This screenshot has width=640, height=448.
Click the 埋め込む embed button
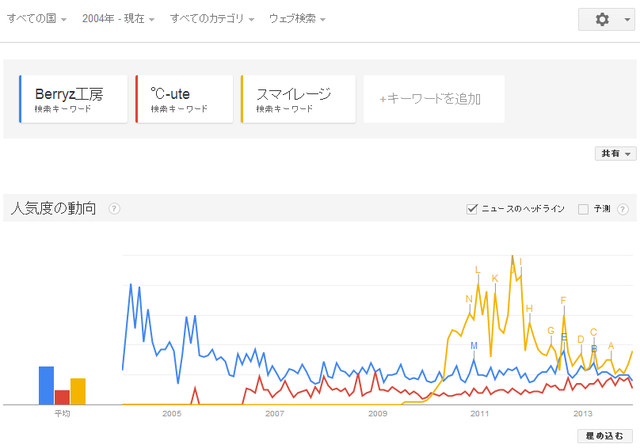pyautogui.click(x=605, y=436)
